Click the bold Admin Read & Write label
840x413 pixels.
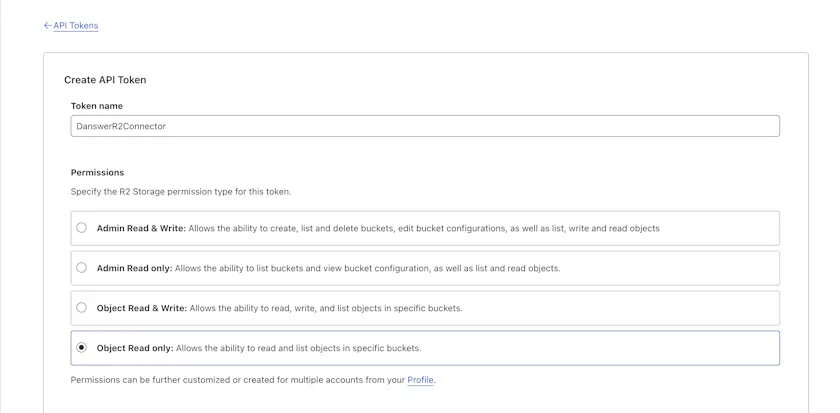pos(141,228)
